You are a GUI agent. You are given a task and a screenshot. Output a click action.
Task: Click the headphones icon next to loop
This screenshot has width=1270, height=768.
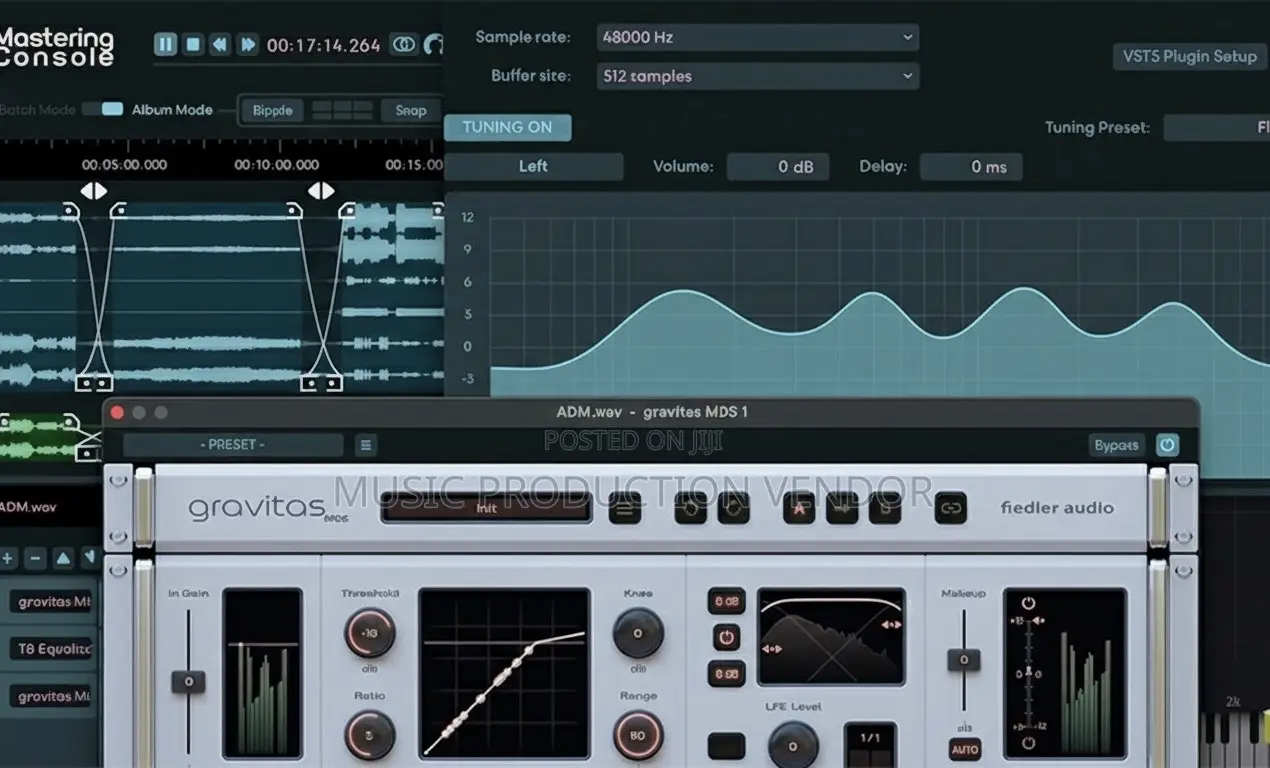coord(434,45)
